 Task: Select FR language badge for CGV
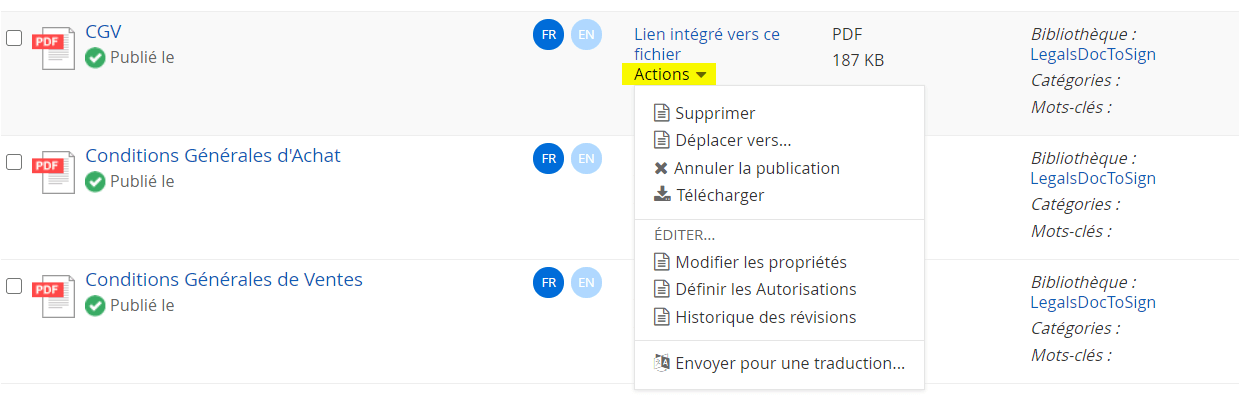point(548,34)
